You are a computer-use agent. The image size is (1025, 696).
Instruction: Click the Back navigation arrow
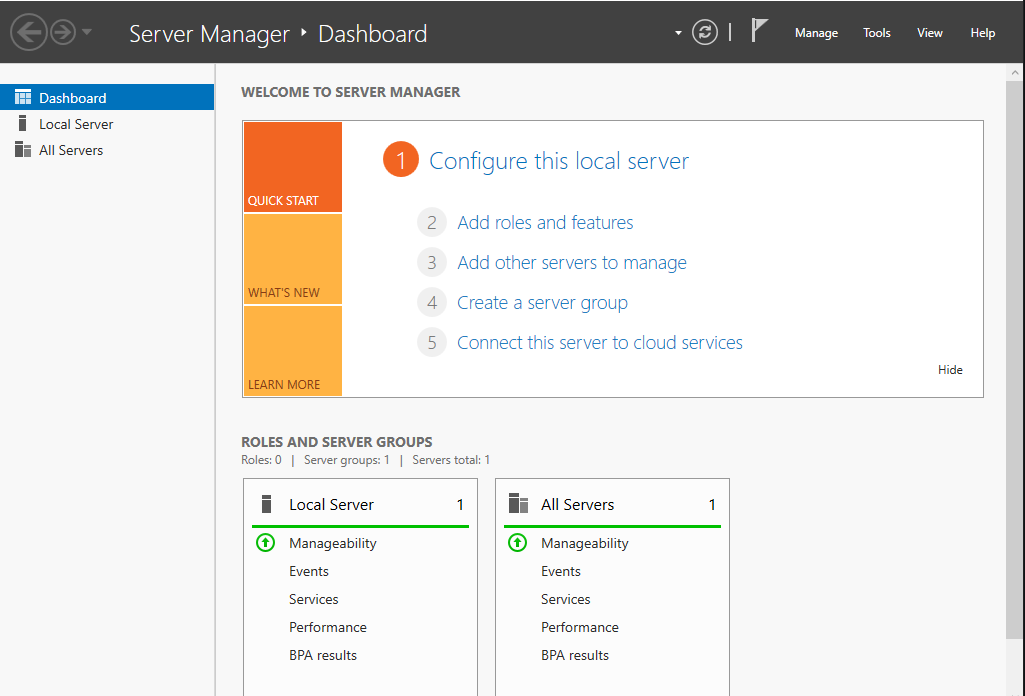[x=29, y=32]
